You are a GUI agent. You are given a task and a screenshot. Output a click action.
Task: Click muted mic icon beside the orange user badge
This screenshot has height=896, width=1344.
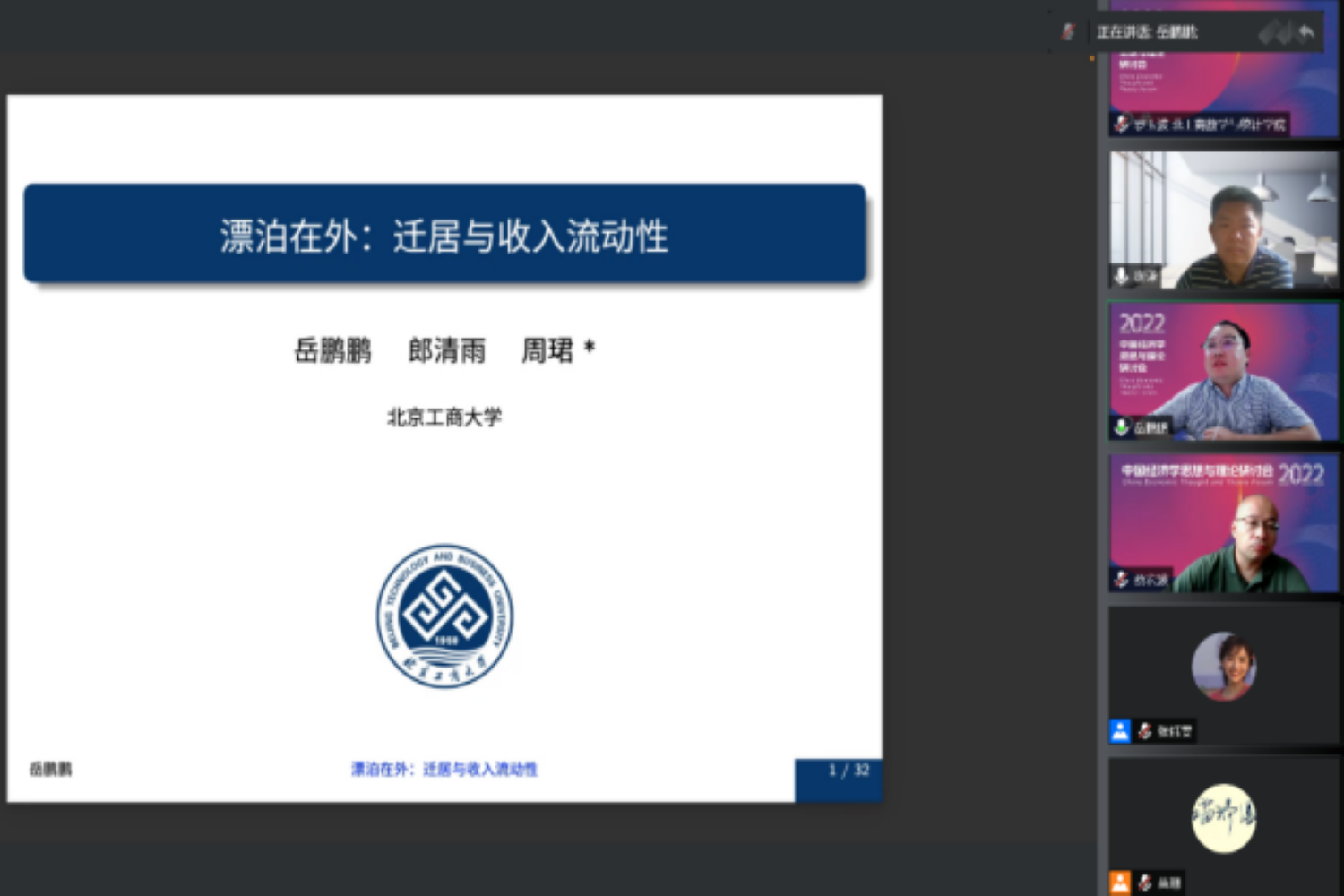pyautogui.click(x=1145, y=883)
